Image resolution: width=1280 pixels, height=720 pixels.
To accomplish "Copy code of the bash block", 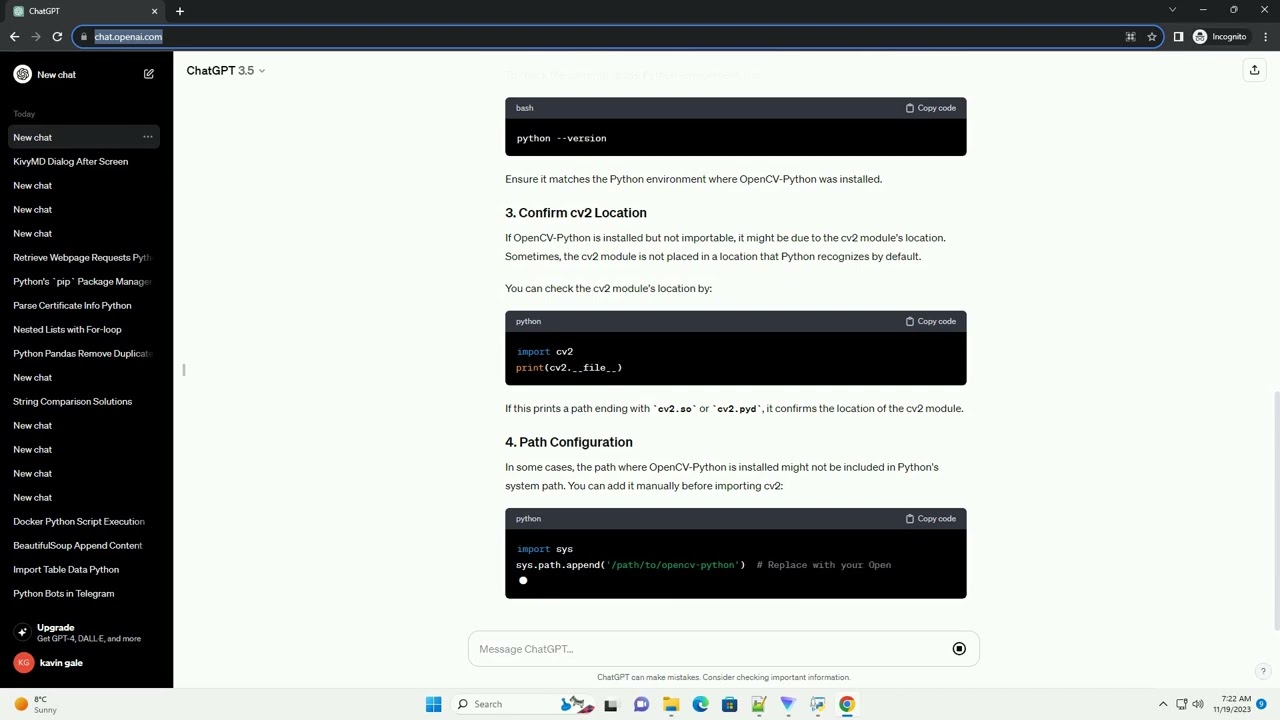I will tap(931, 108).
